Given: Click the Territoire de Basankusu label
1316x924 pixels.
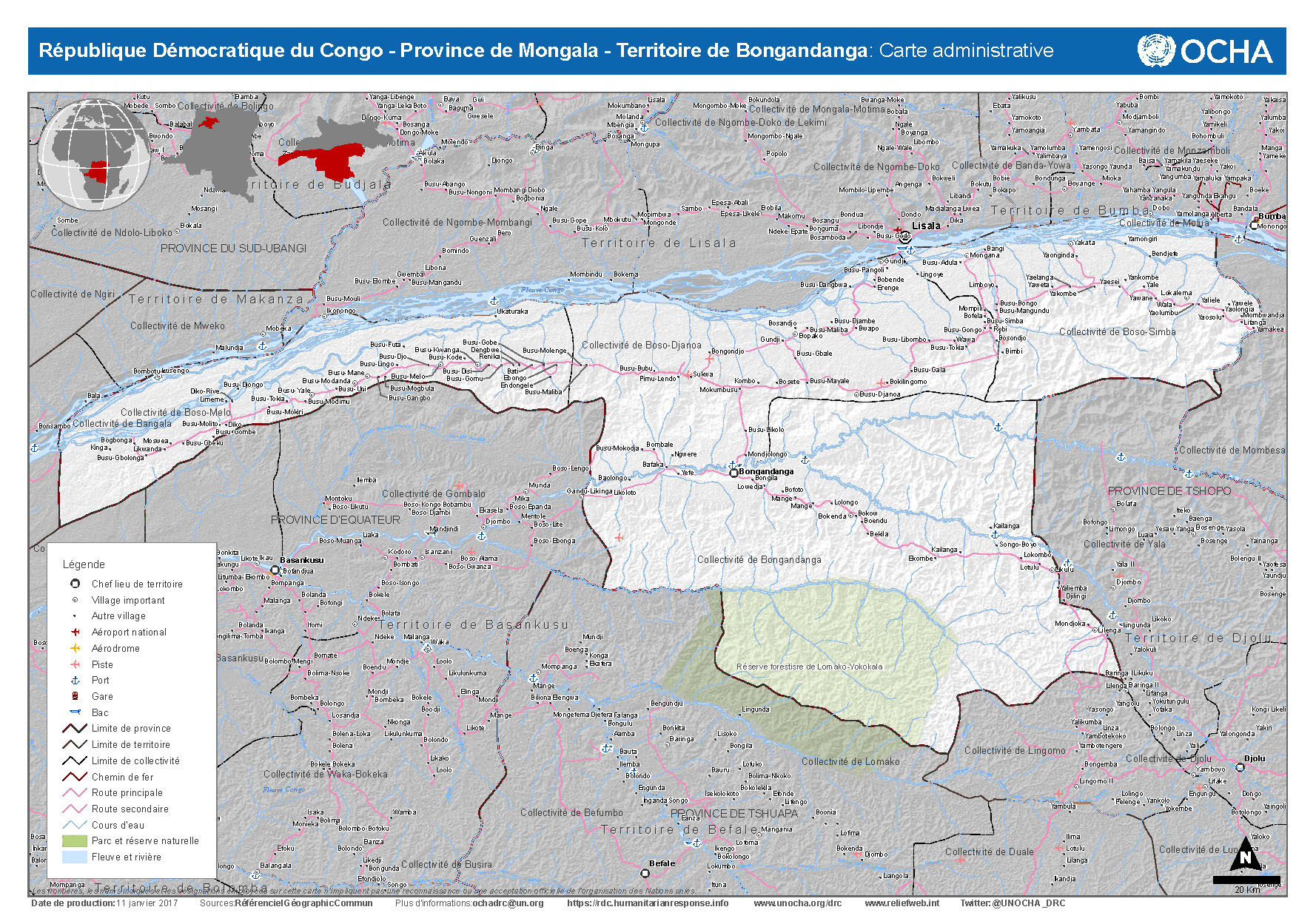Looking at the screenshot, I should click(x=474, y=625).
